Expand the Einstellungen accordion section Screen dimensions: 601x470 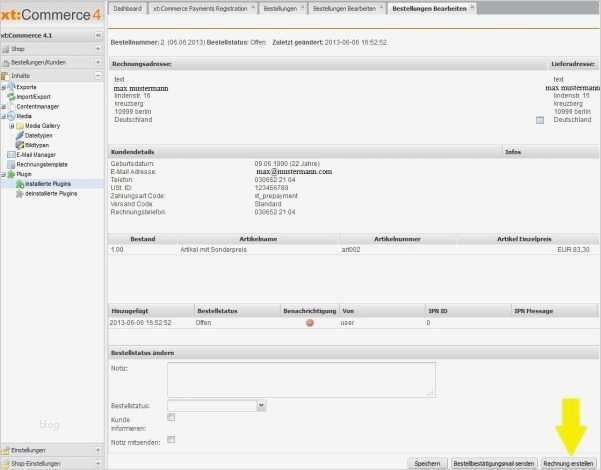point(98,450)
